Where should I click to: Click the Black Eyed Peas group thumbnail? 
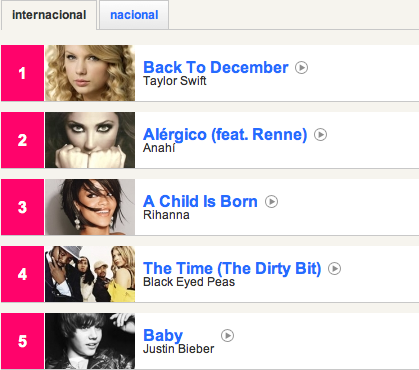click(90, 274)
